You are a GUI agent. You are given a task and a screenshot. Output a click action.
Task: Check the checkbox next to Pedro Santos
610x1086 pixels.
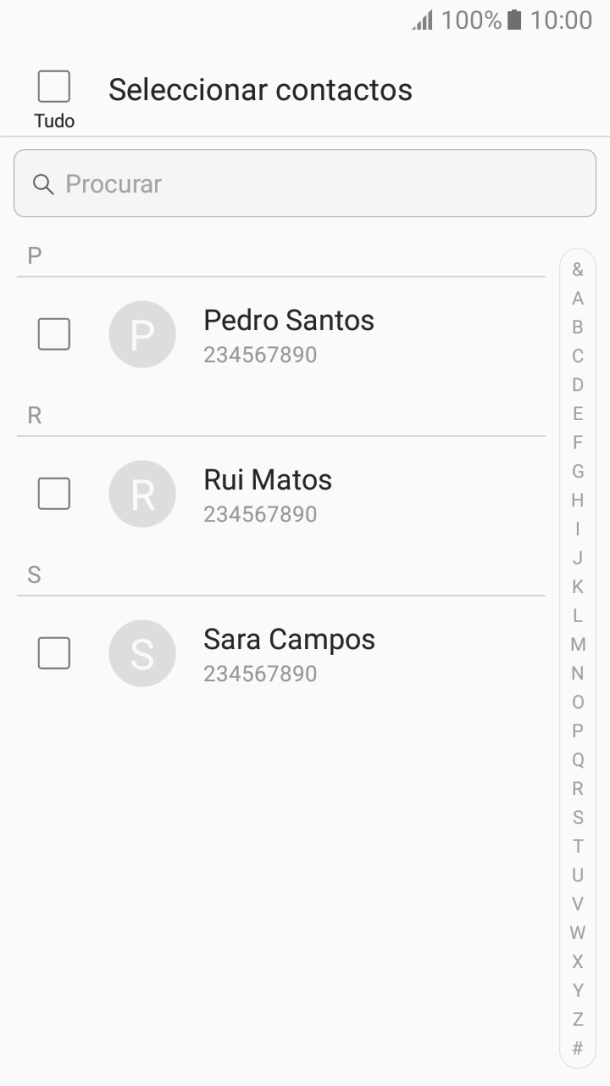tap(53, 334)
